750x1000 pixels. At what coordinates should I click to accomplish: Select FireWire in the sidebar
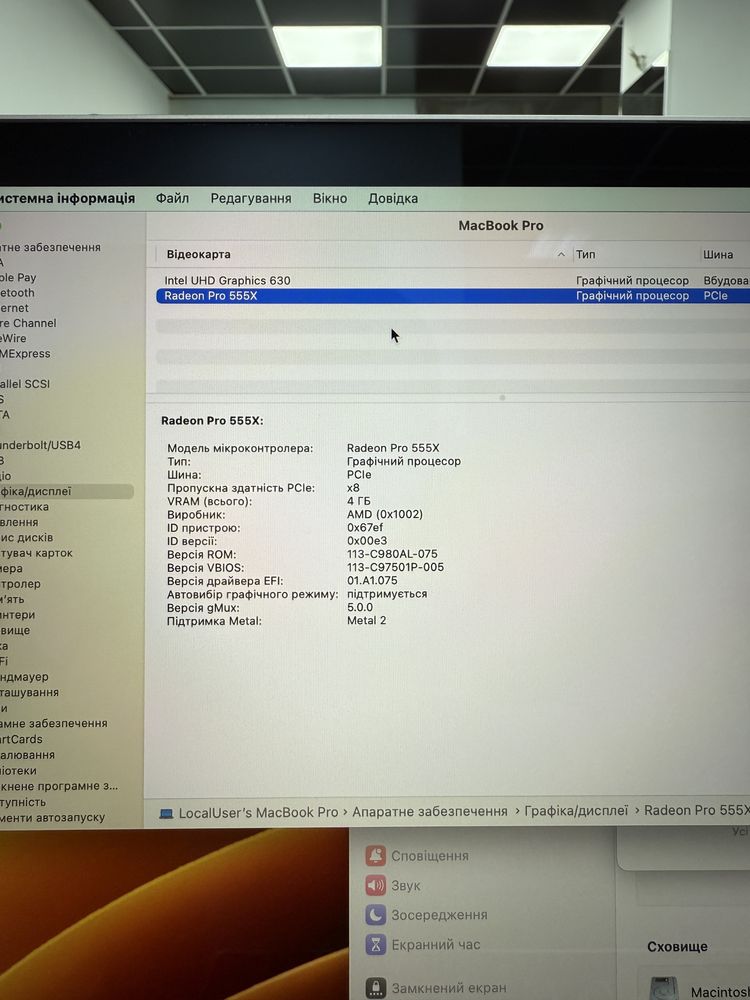pyautogui.click(x=13, y=339)
